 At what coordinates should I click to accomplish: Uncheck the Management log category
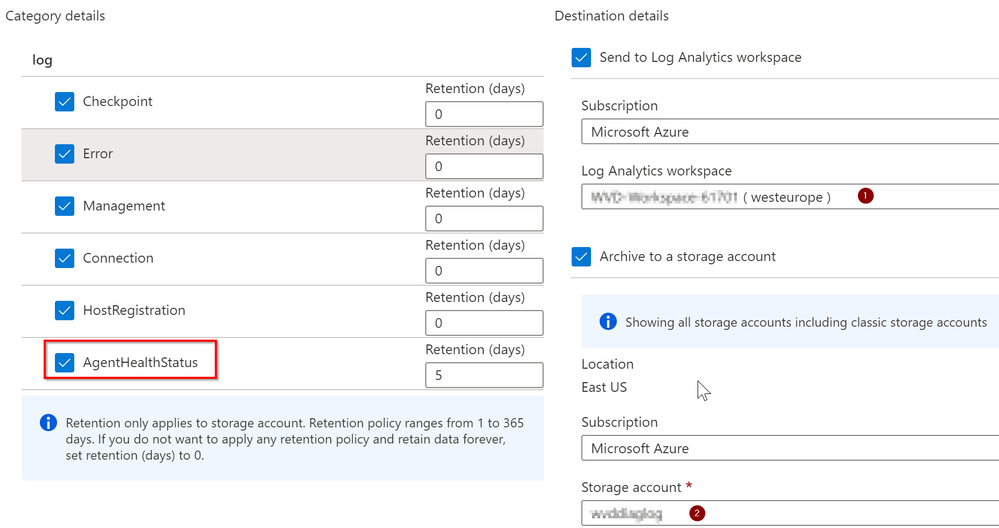(x=65, y=206)
